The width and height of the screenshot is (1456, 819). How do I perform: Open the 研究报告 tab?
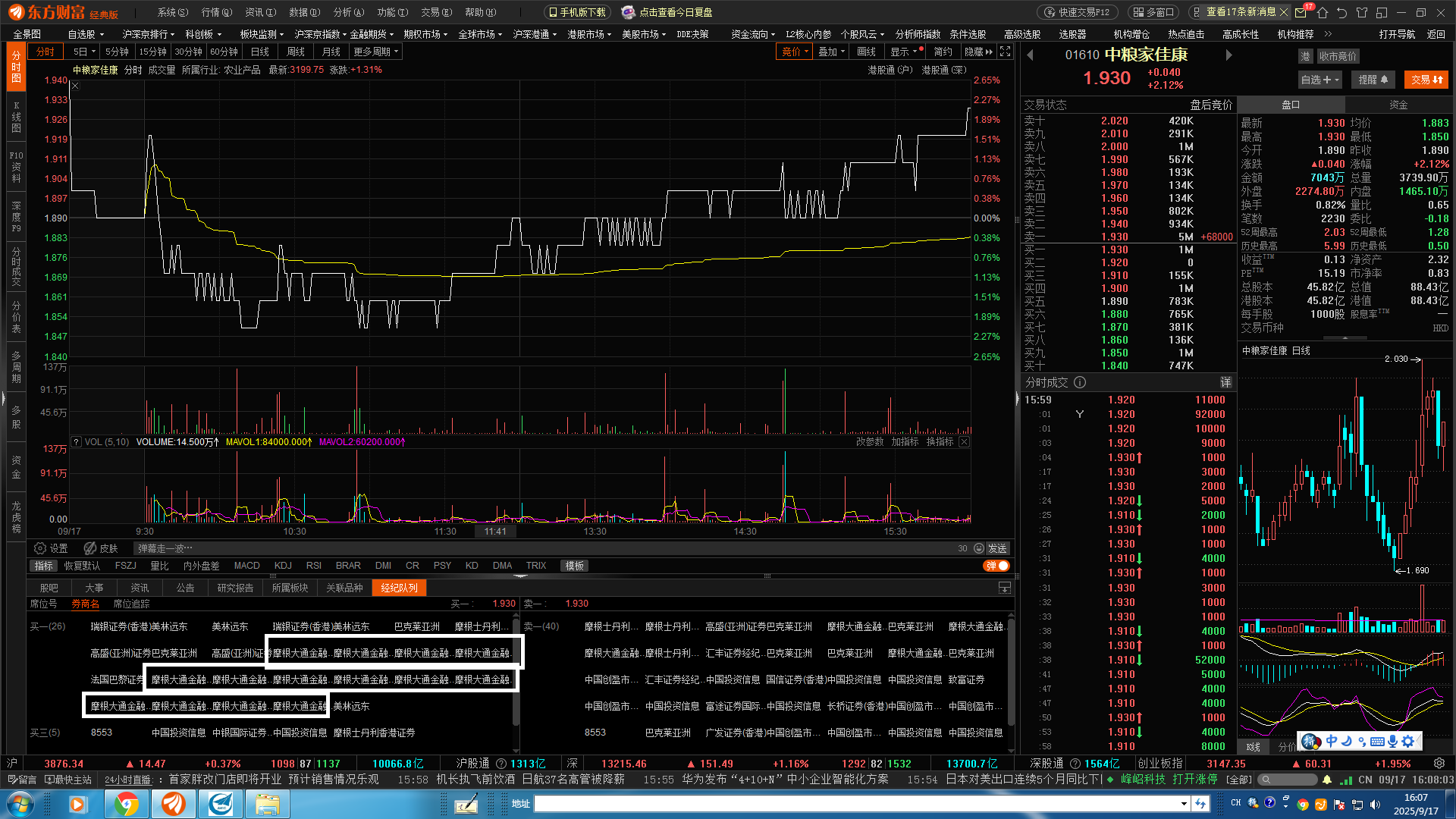235,588
